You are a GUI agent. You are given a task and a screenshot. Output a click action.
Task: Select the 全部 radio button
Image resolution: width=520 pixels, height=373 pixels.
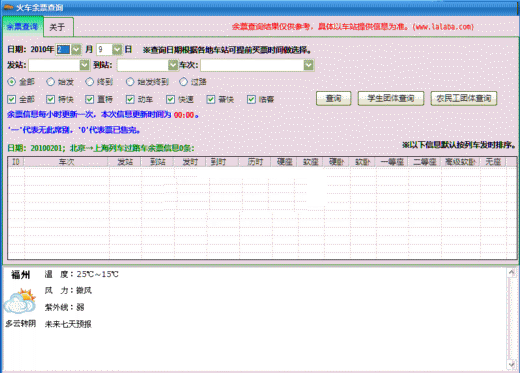click(x=12, y=82)
